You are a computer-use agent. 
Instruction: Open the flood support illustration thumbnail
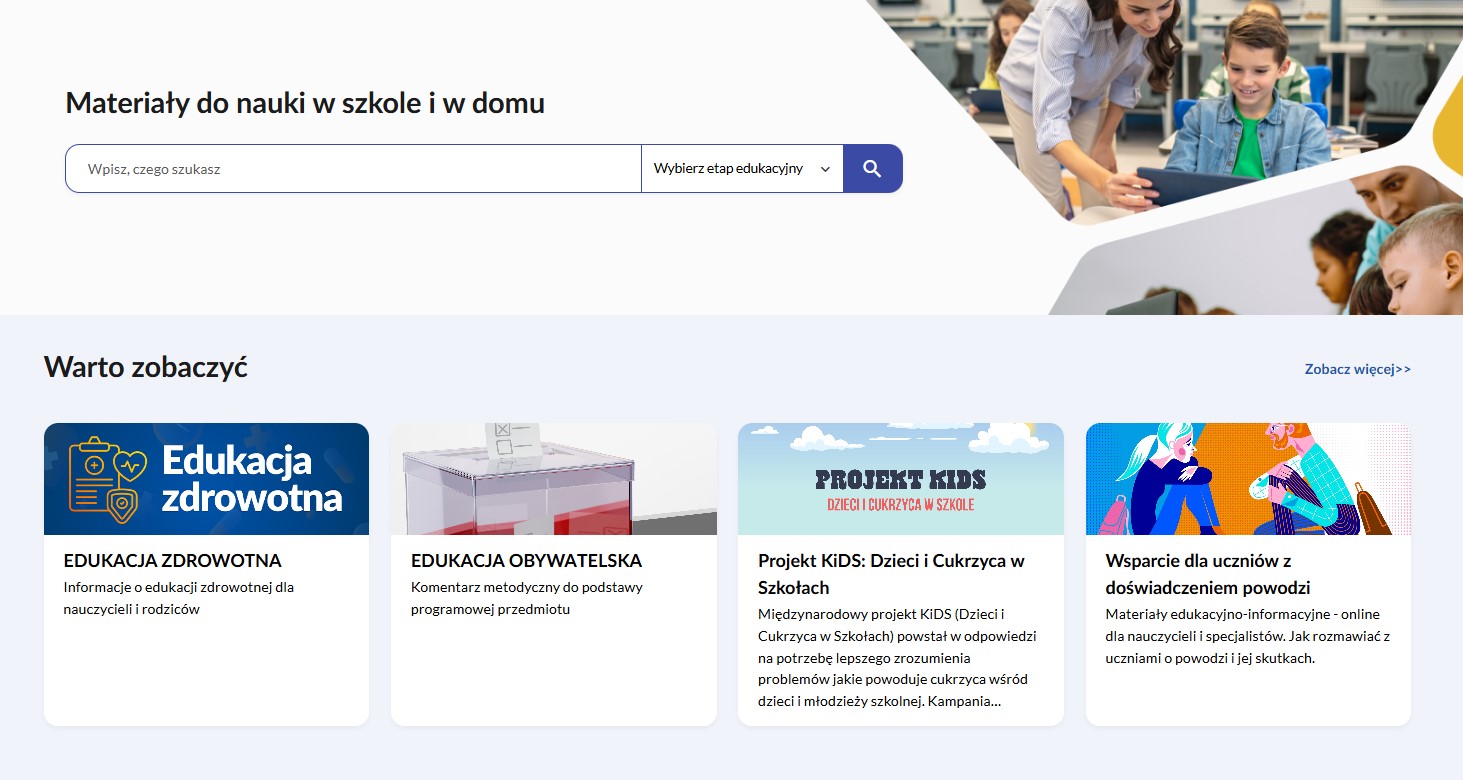click(1248, 479)
